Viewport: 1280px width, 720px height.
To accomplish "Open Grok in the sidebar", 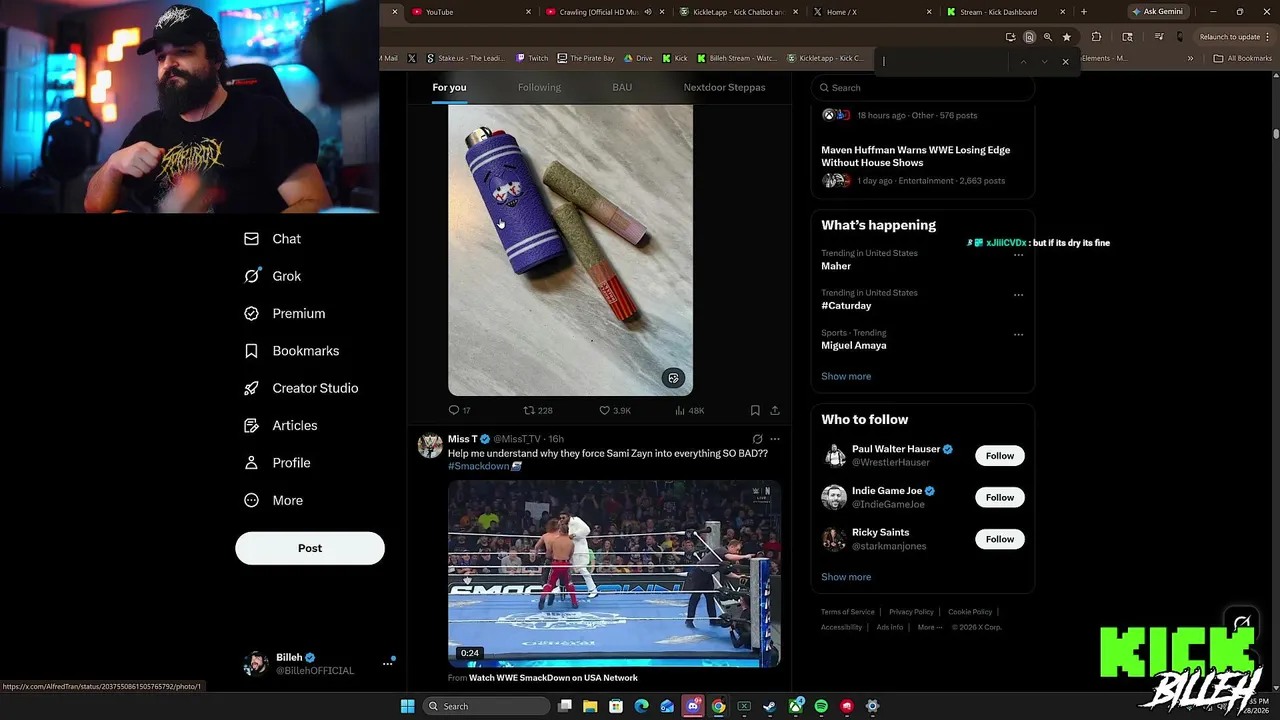I will [x=272, y=276].
